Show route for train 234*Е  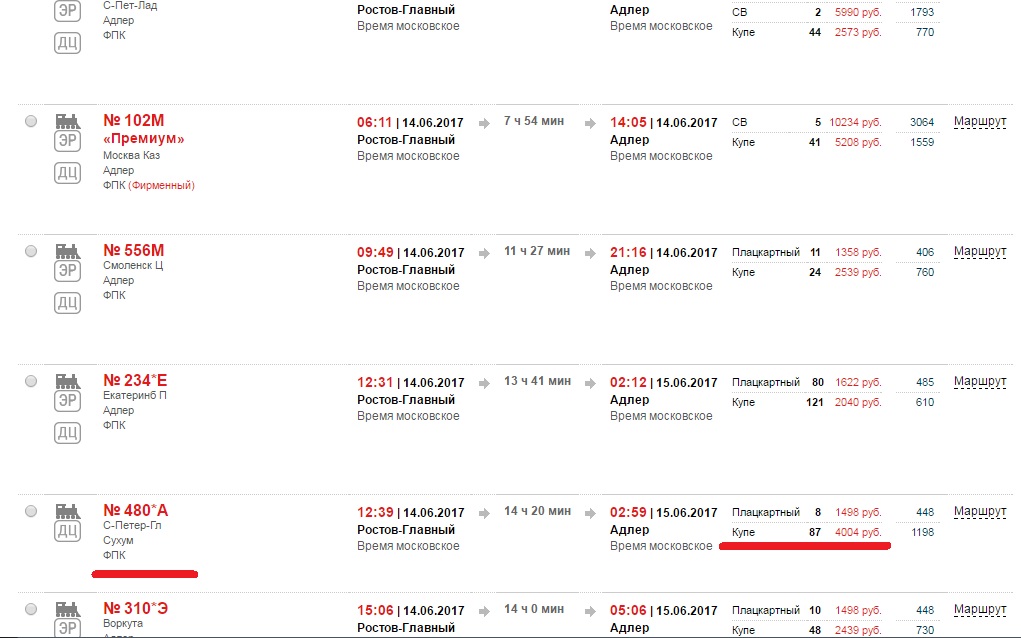(x=979, y=381)
